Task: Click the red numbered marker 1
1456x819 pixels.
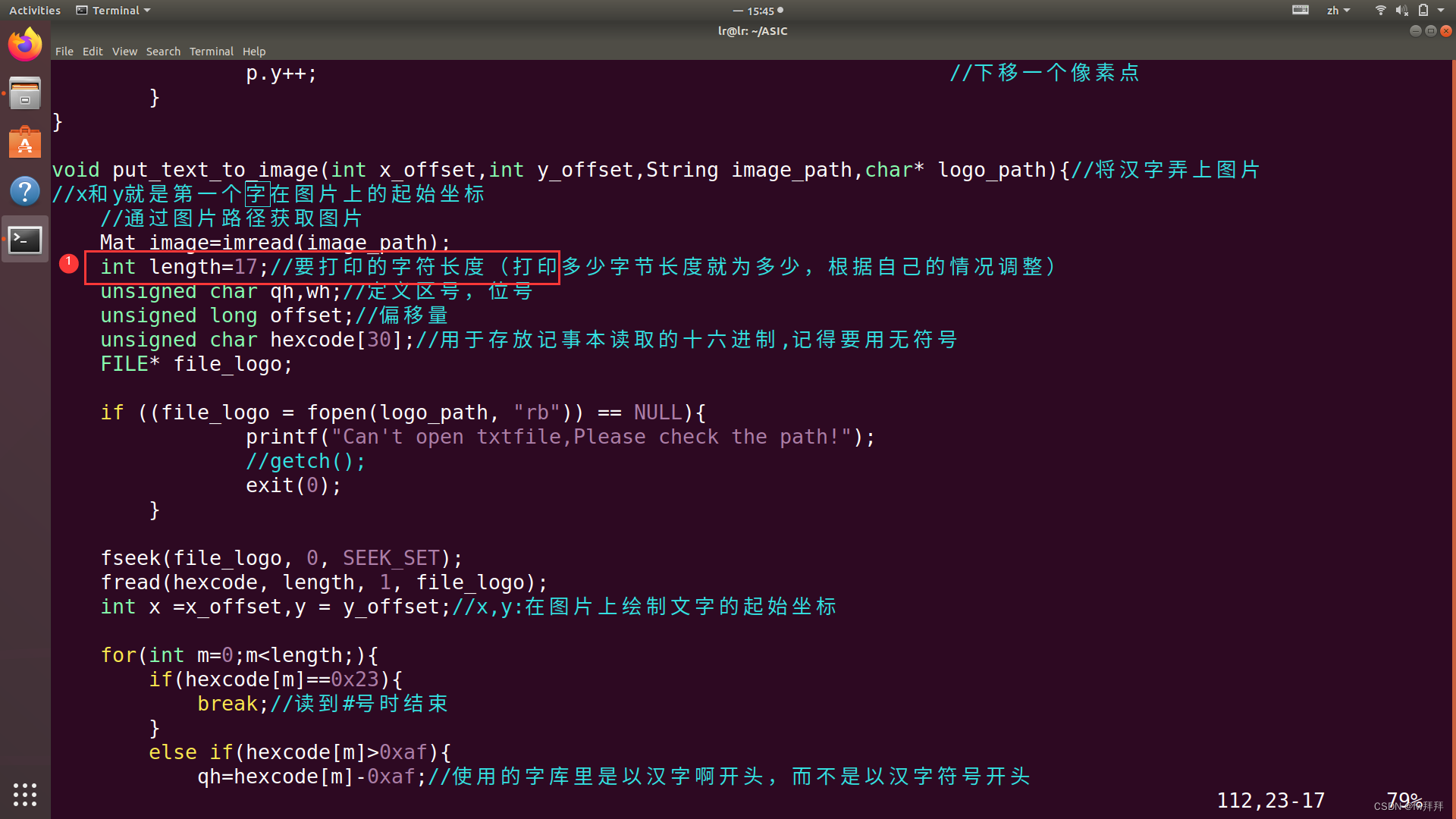Action: coord(68,263)
